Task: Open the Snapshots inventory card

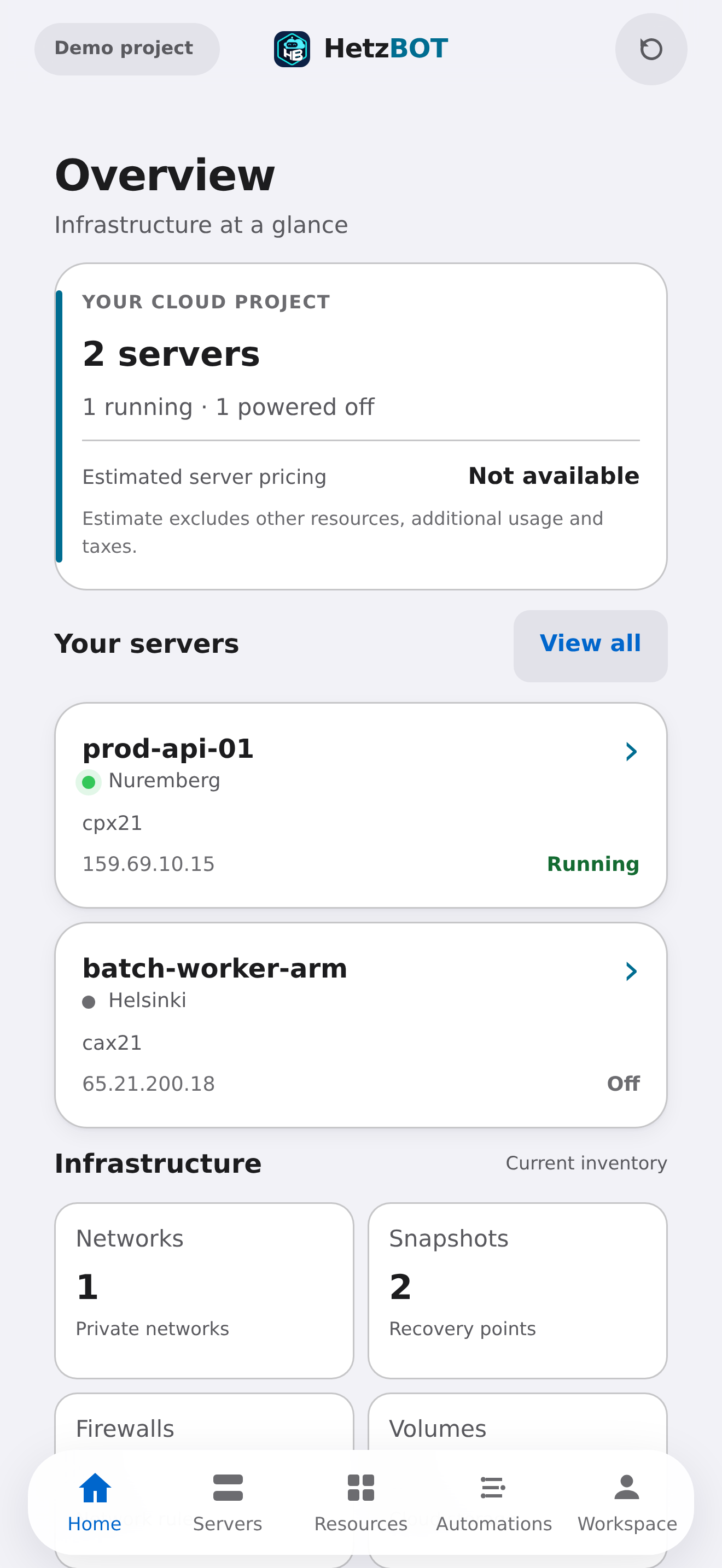Action: [x=517, y=1290]
